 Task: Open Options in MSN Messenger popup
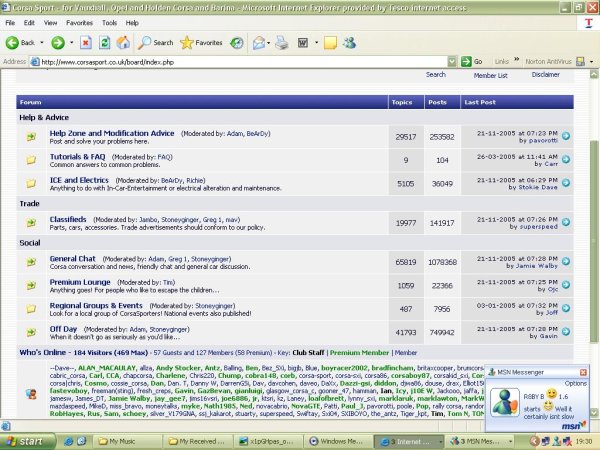[576, 382]
